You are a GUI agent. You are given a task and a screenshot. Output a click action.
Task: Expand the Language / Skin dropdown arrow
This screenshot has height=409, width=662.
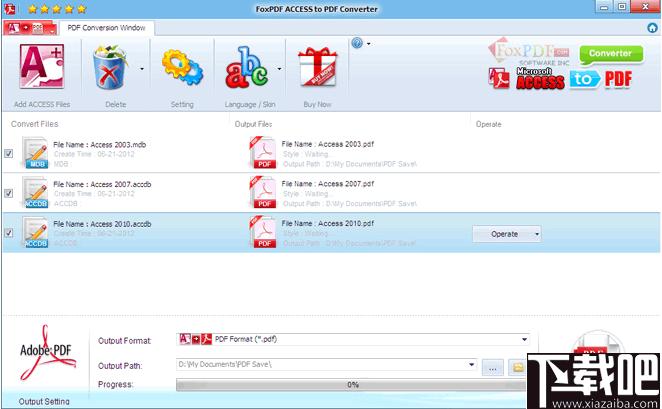(x=279, y=69)
